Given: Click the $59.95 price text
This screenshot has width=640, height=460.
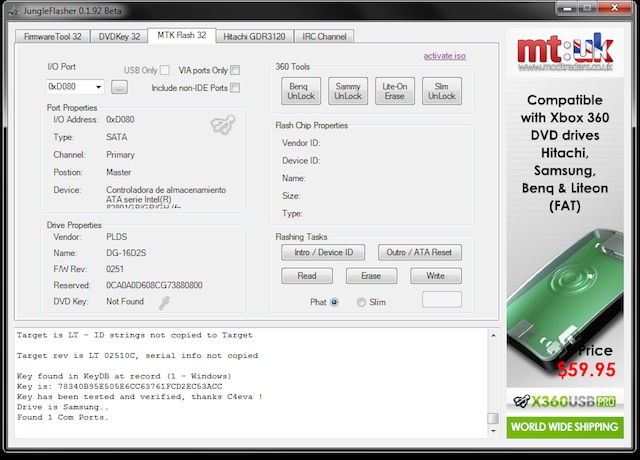Looking at the screenshot, I should tap(586, 370).
